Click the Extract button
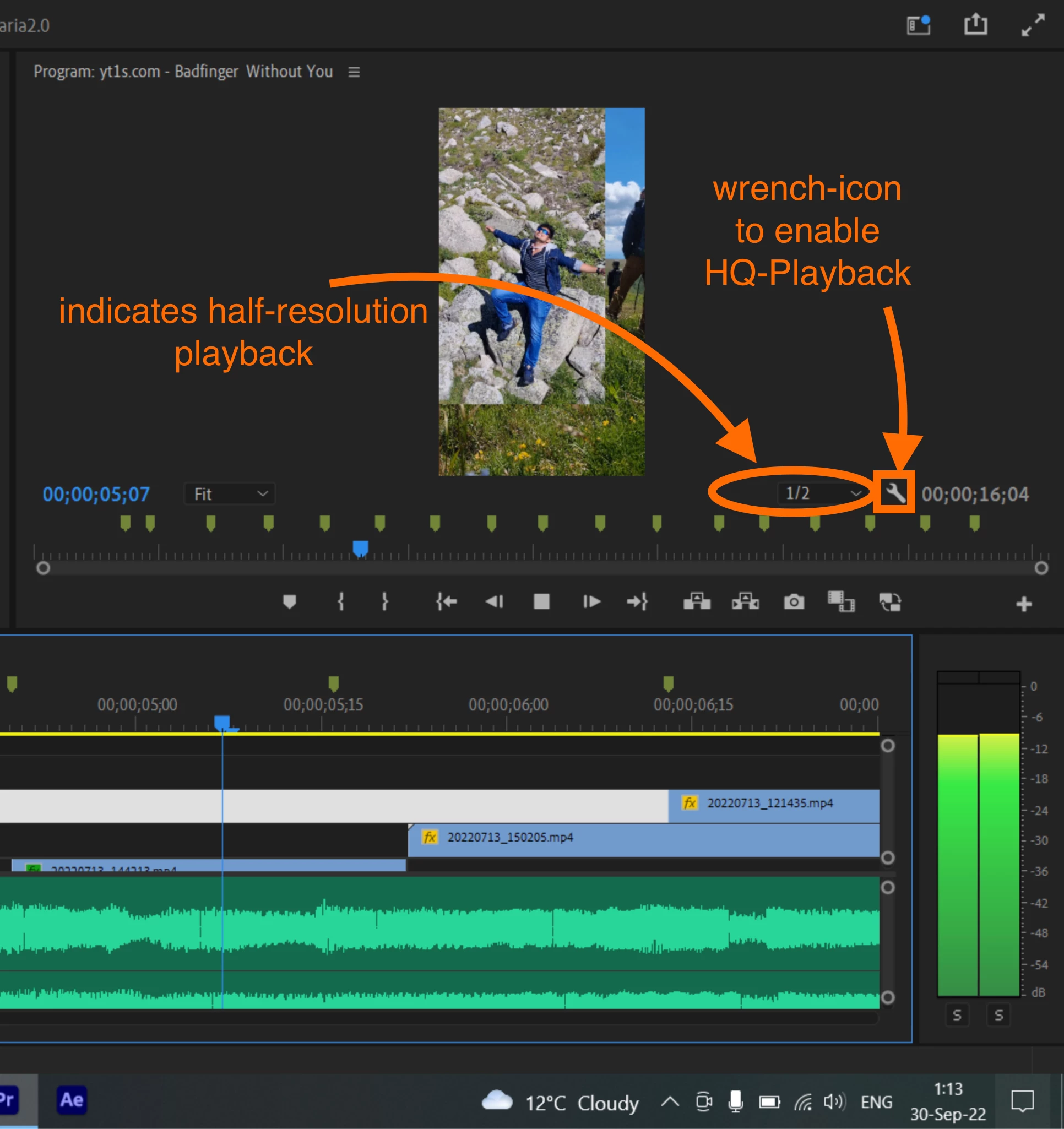The width and height of the screenshot is (1064, 1129). tap(745, 601)
